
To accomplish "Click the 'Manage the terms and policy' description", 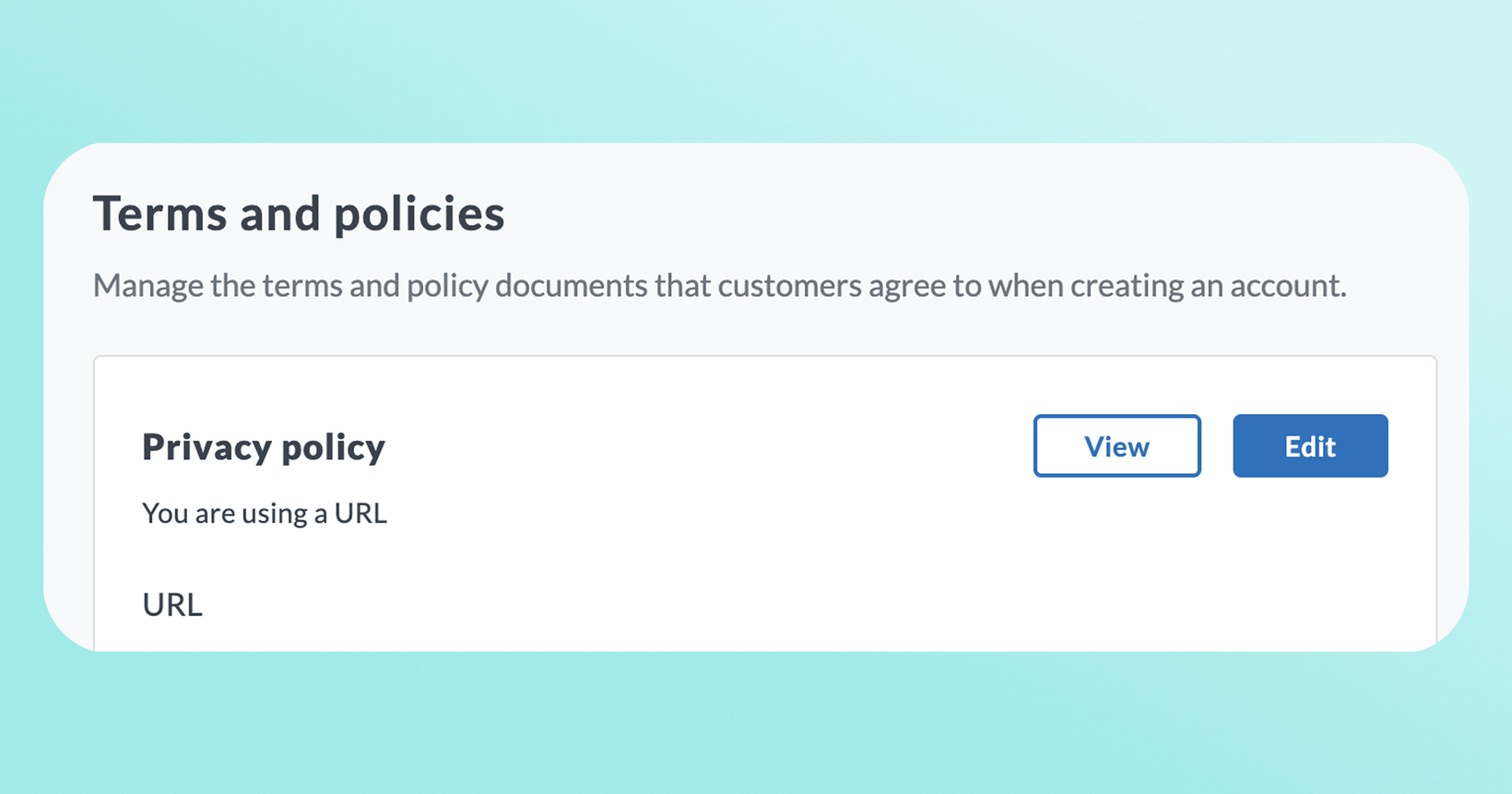I will [x=719, y=286].
